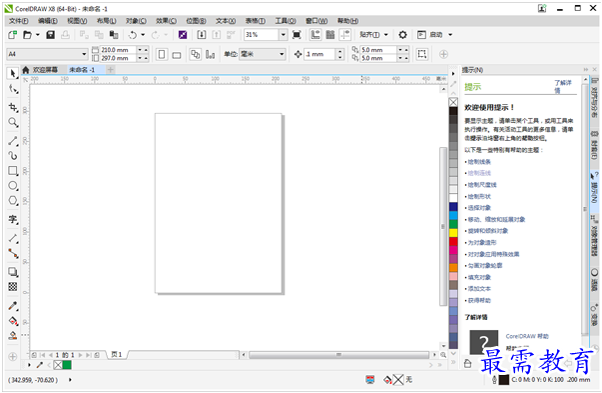The height and width of the screenshot is (393, 602).
Task: Select the Pick tool in toolbox
Action: pos(13,73)
